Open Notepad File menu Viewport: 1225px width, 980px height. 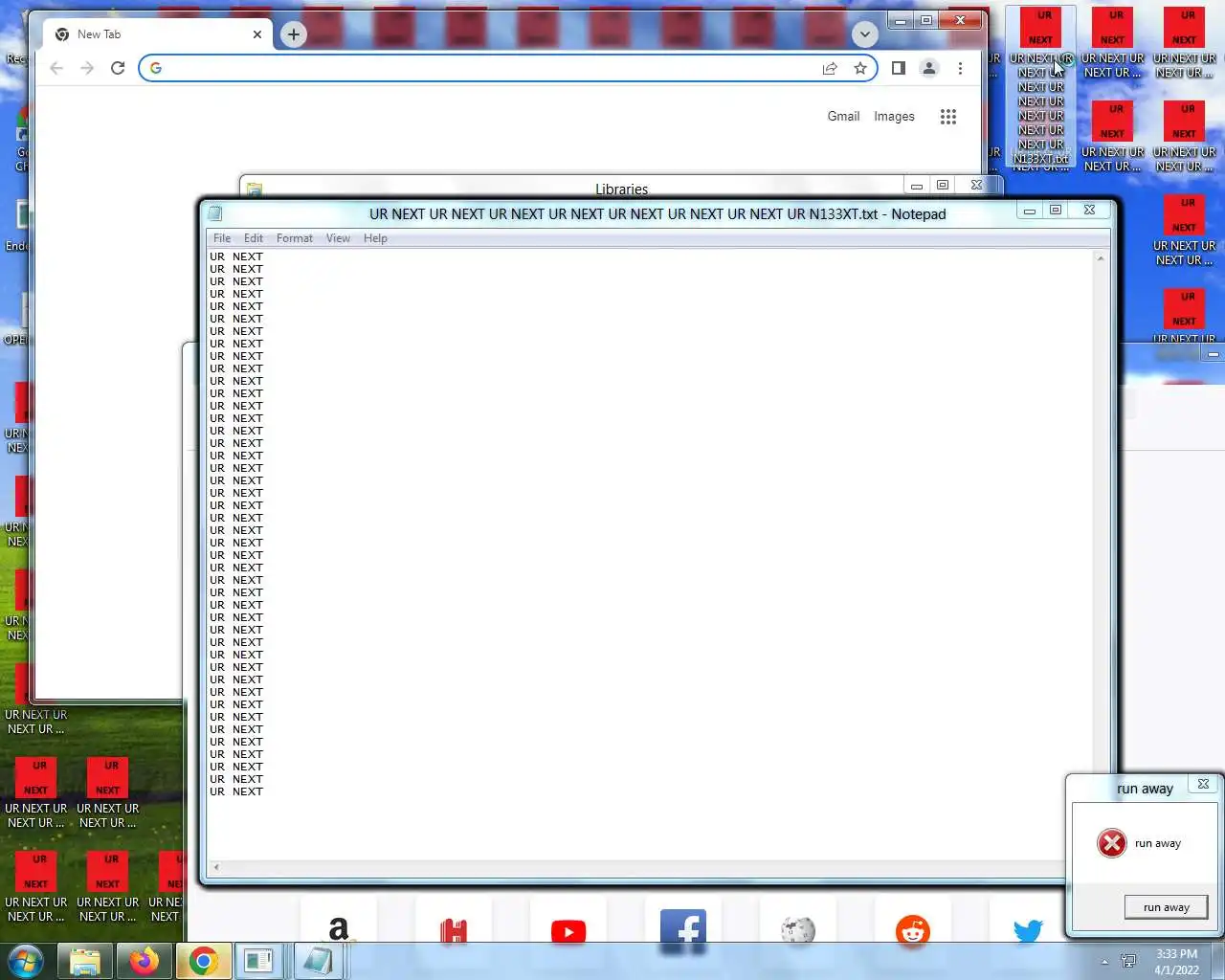click(222, 238)
